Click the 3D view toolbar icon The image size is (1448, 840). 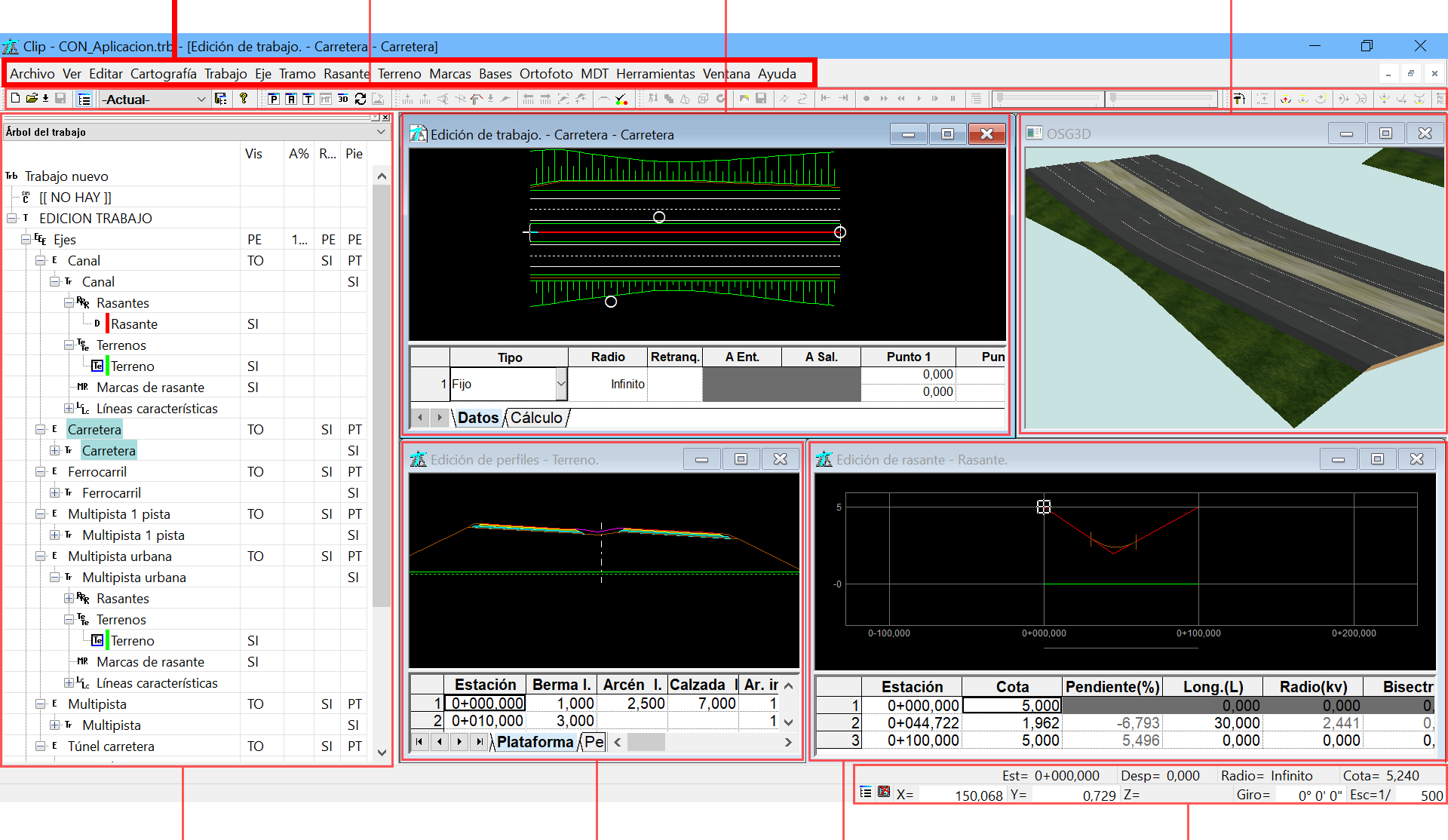click(x=343, y=99)
